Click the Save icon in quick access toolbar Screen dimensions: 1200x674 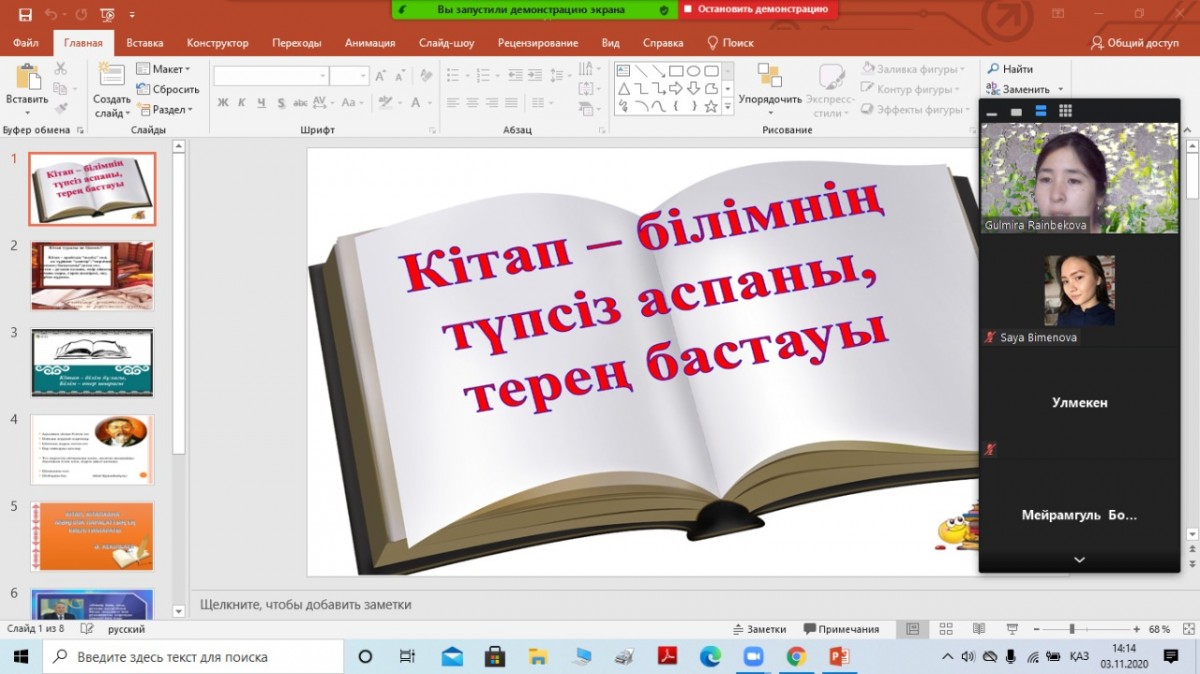click(x=25, y=15)
